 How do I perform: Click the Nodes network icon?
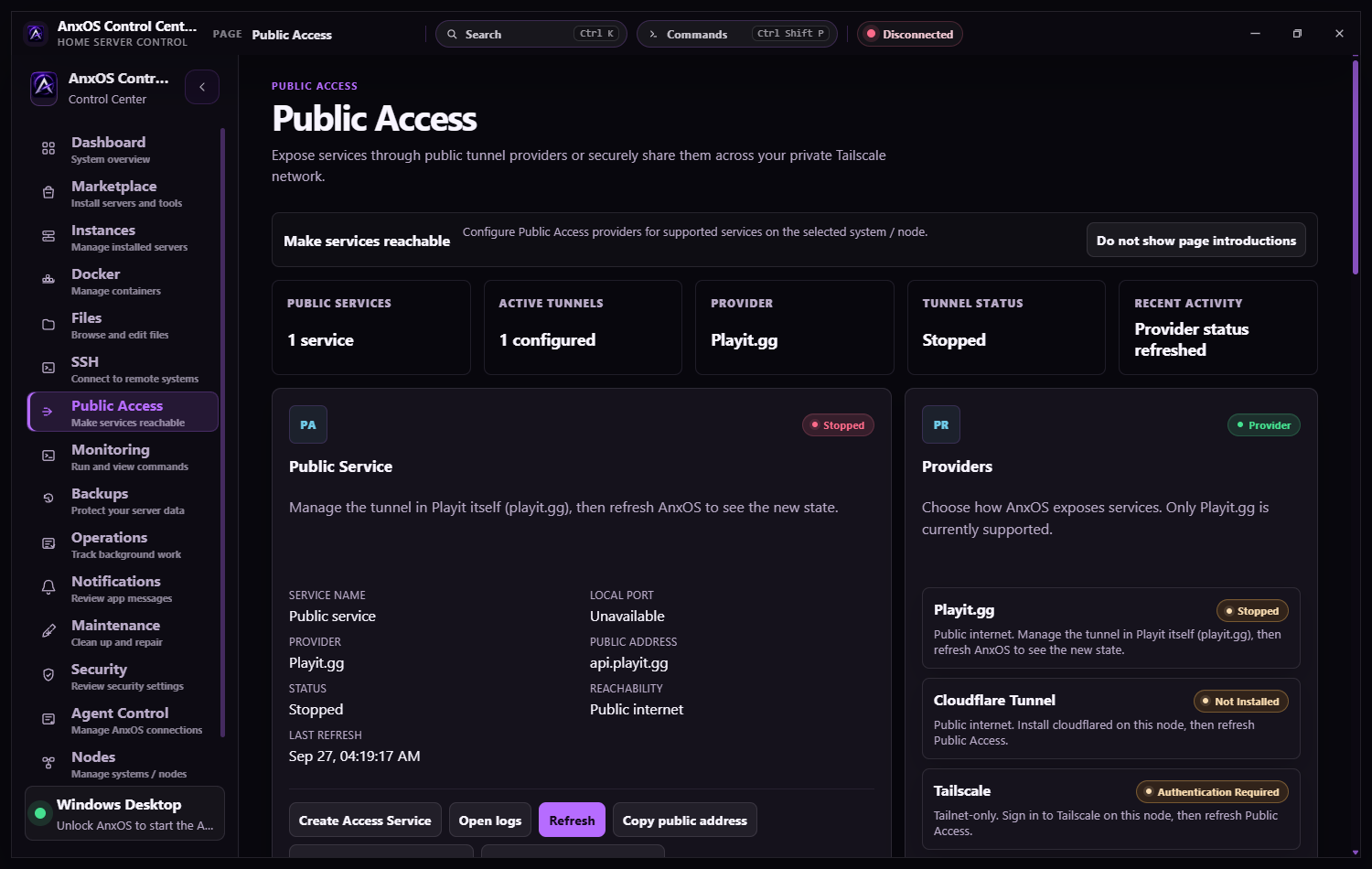click(48, 763)
